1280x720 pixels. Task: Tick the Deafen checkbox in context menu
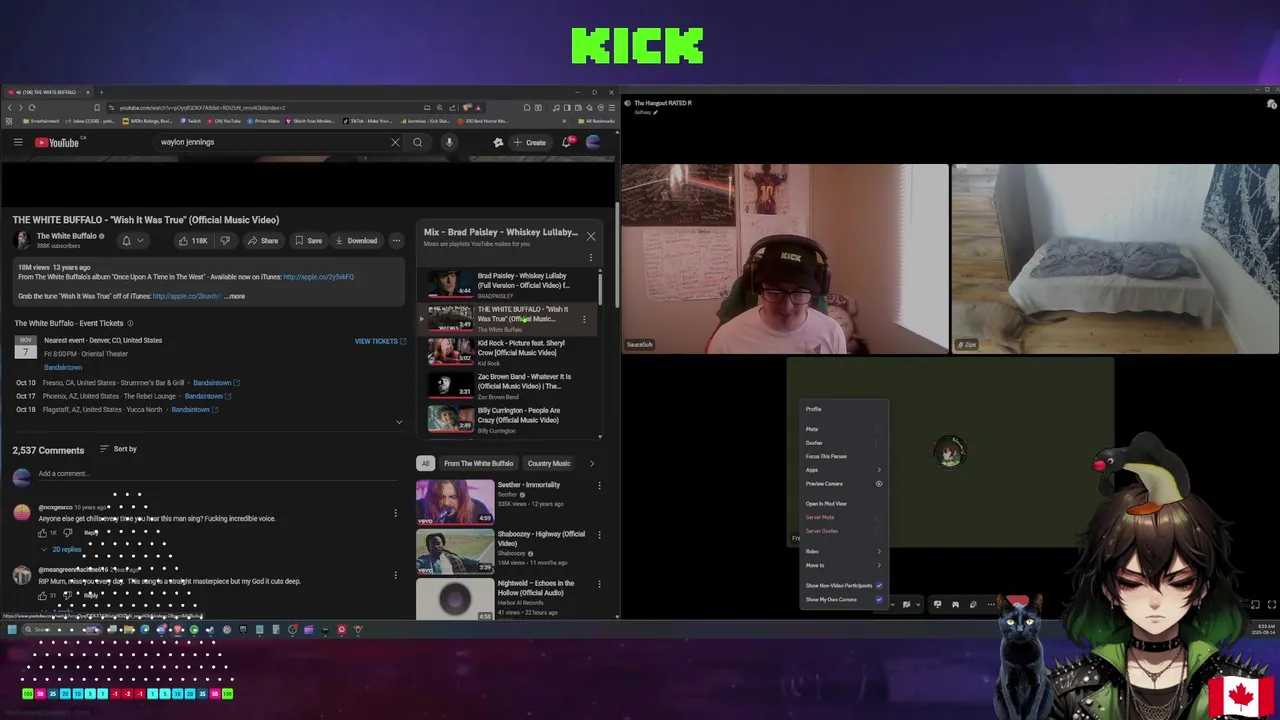[x=879, y=443]
